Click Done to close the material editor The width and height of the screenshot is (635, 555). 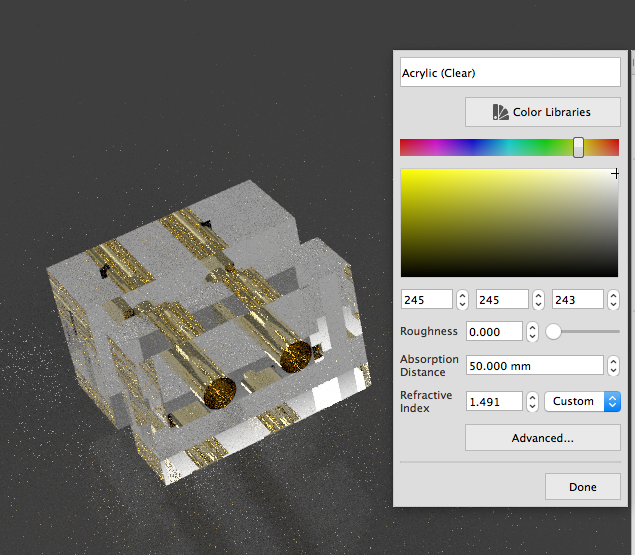[x=583, y=487]
